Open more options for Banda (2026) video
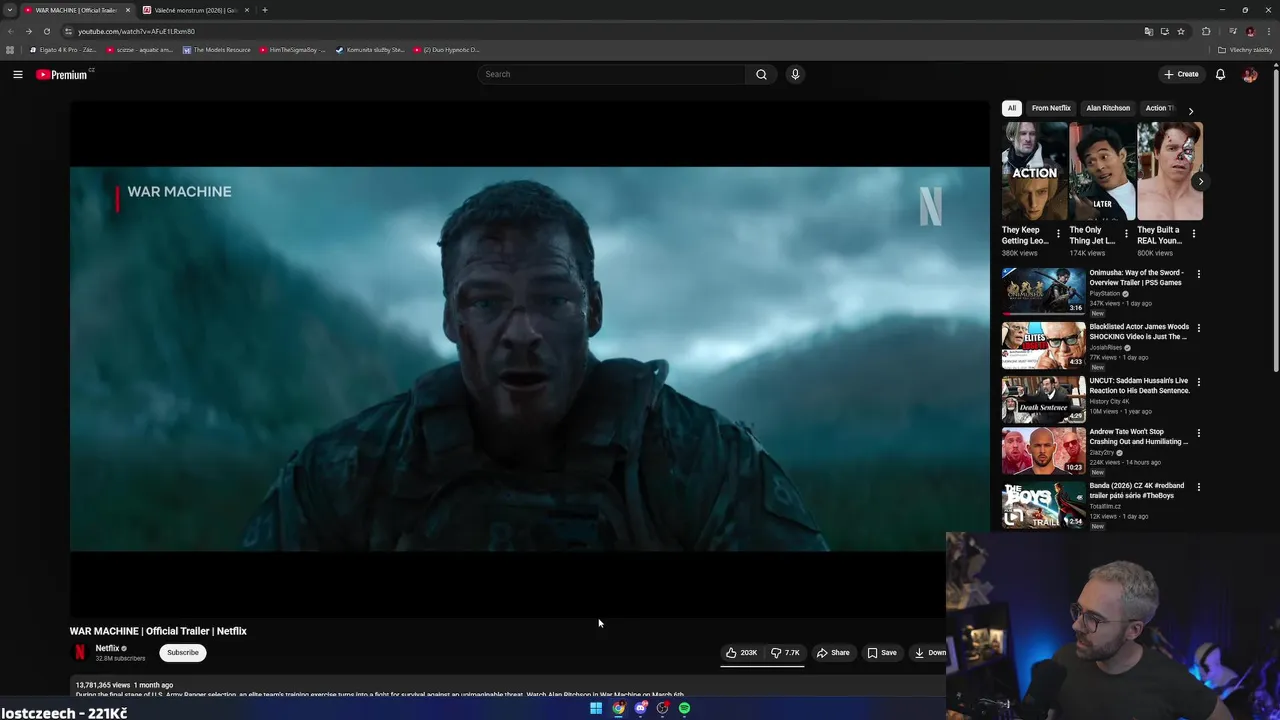 pos(1199,487)
